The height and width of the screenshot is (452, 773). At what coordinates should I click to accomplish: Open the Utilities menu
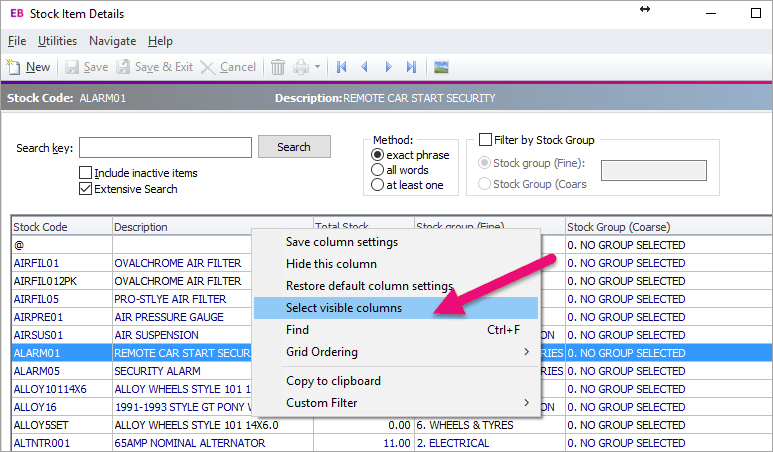tap(57, 41)
